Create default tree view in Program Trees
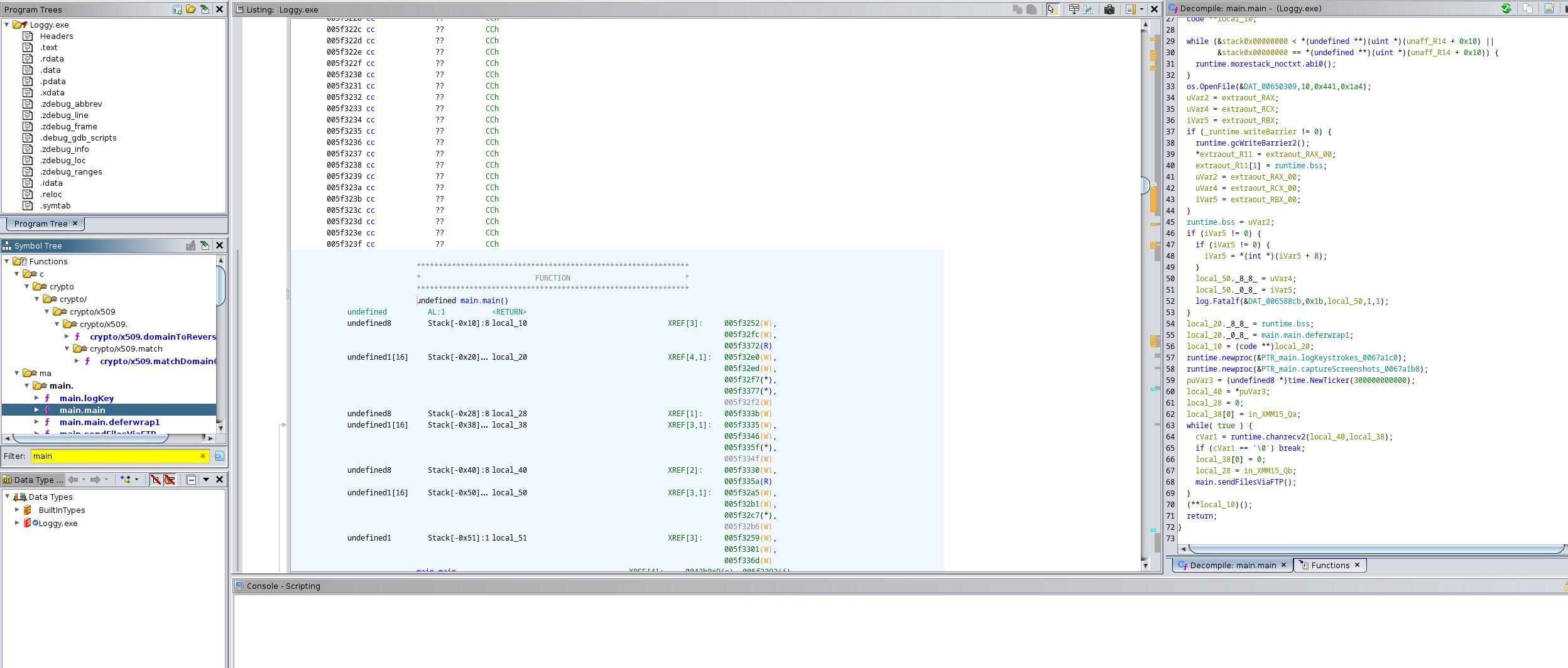This screenshot has height=668, width=1568. pos(177,9)
